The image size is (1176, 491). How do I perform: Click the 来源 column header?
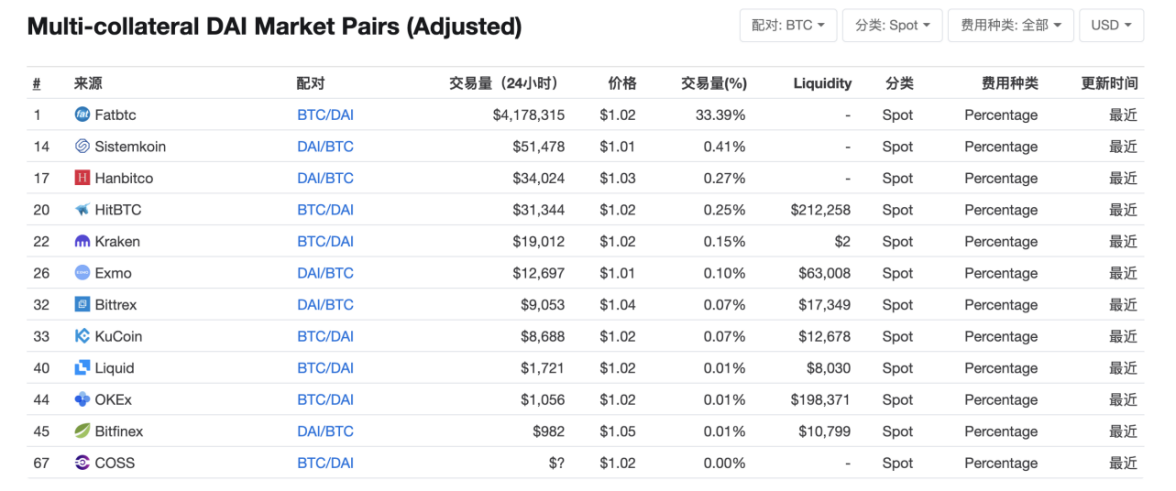(x=88, y=83)
